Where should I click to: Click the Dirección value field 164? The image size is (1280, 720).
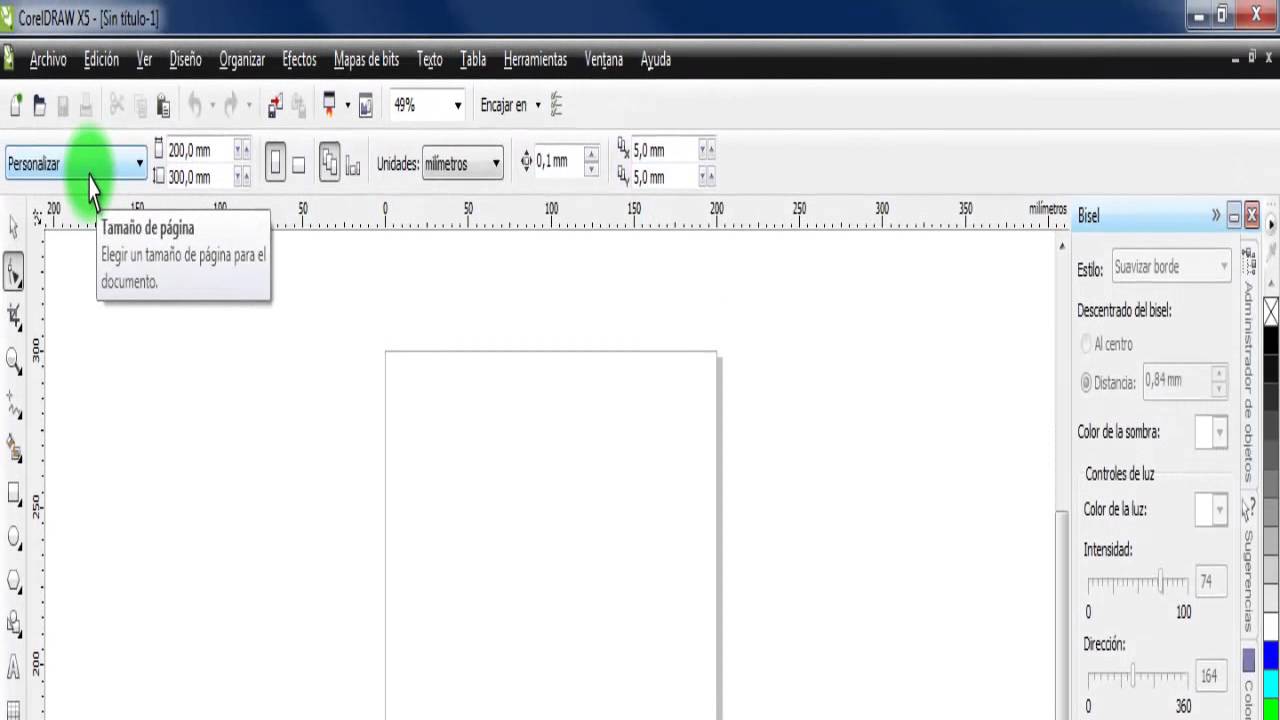pyautogui.click(x=1209, y=677)
